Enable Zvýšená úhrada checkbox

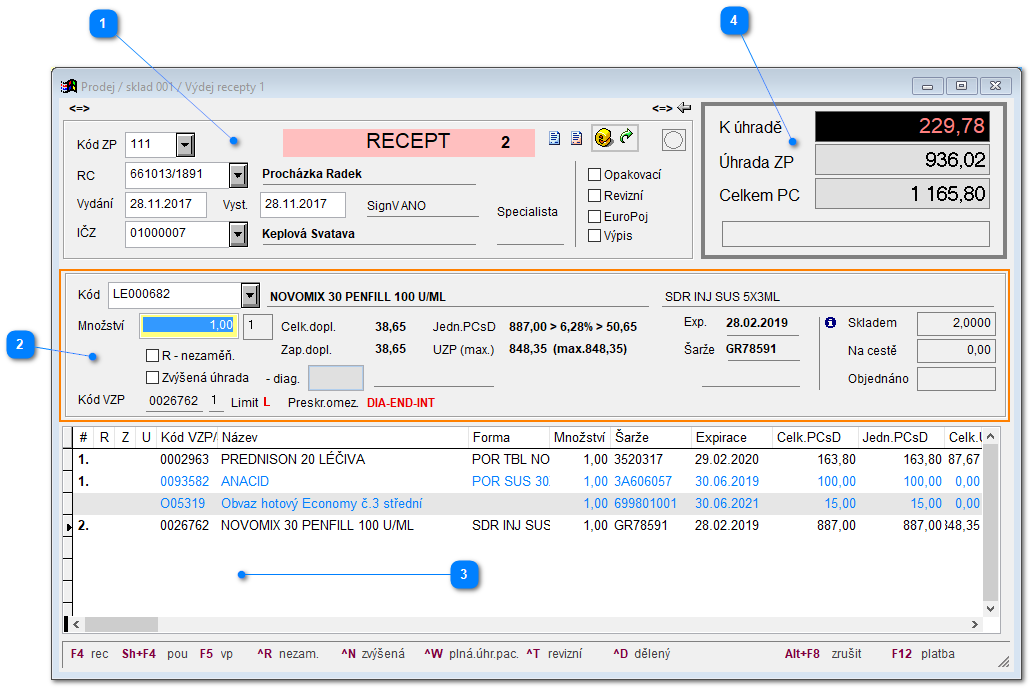[x=152, y=377]
